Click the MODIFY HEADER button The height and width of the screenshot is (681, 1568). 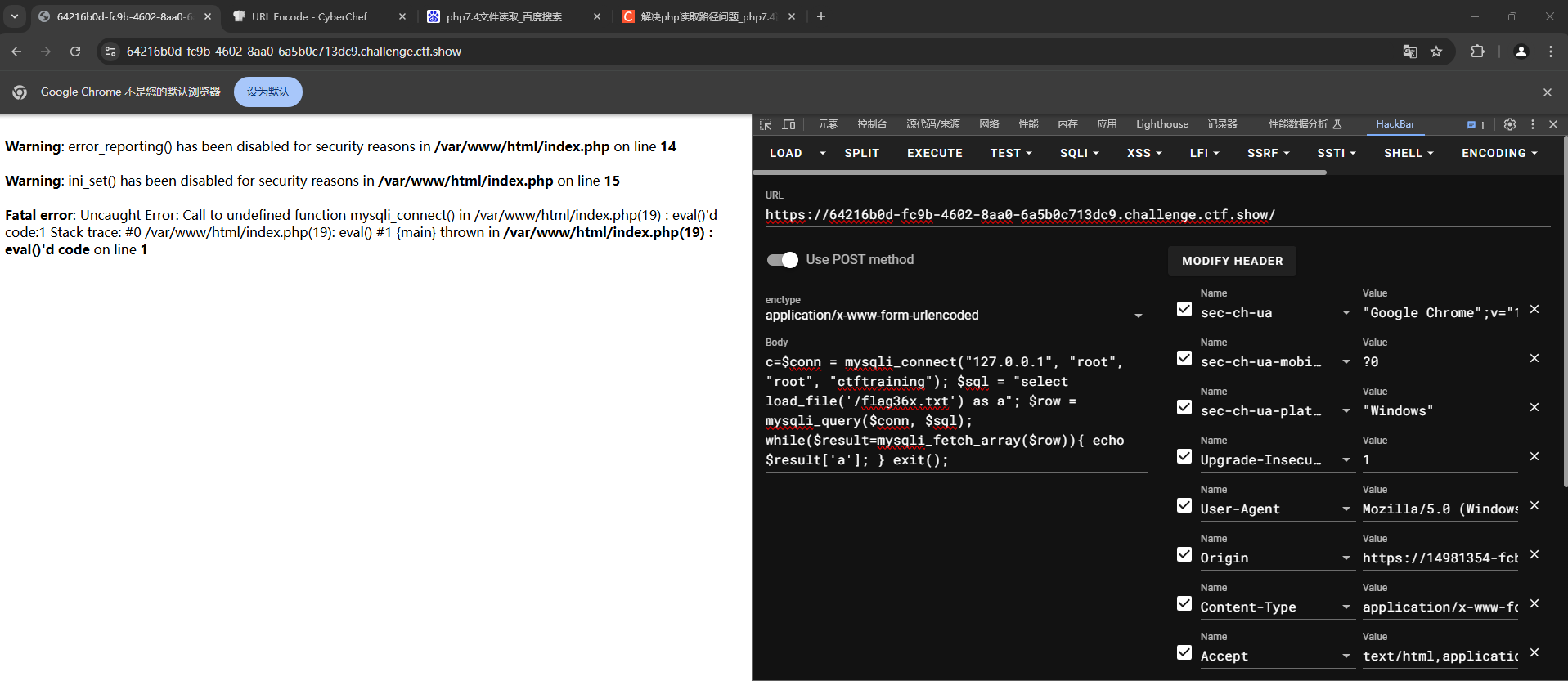[x=1233, y=261]
